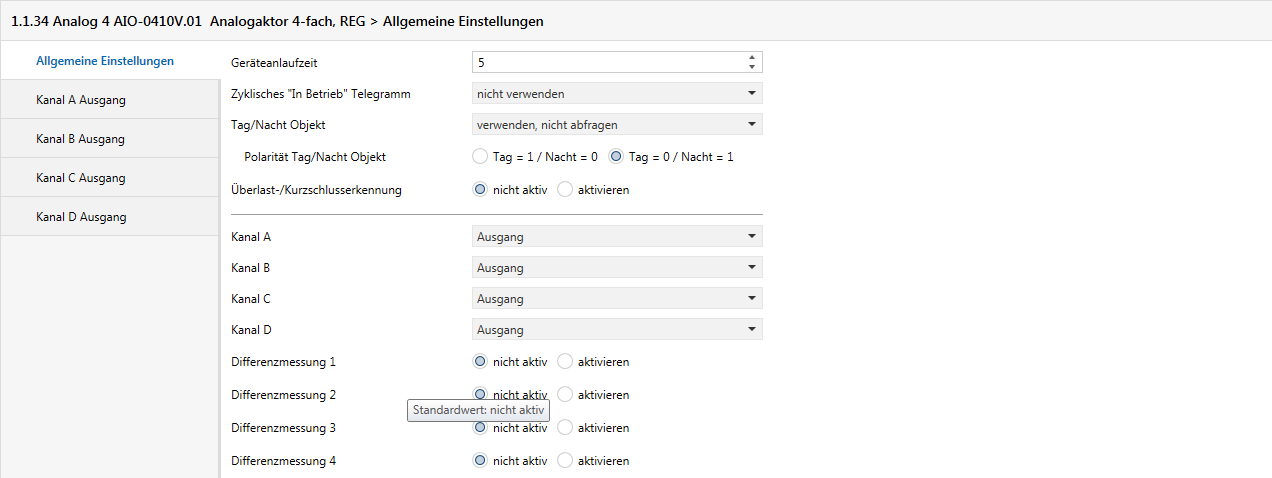This screenshot has height=478, width=1272.
Task: Open the Zyklisches "In Betrieb" Telegramm dropdown
Action: point(617,94)
